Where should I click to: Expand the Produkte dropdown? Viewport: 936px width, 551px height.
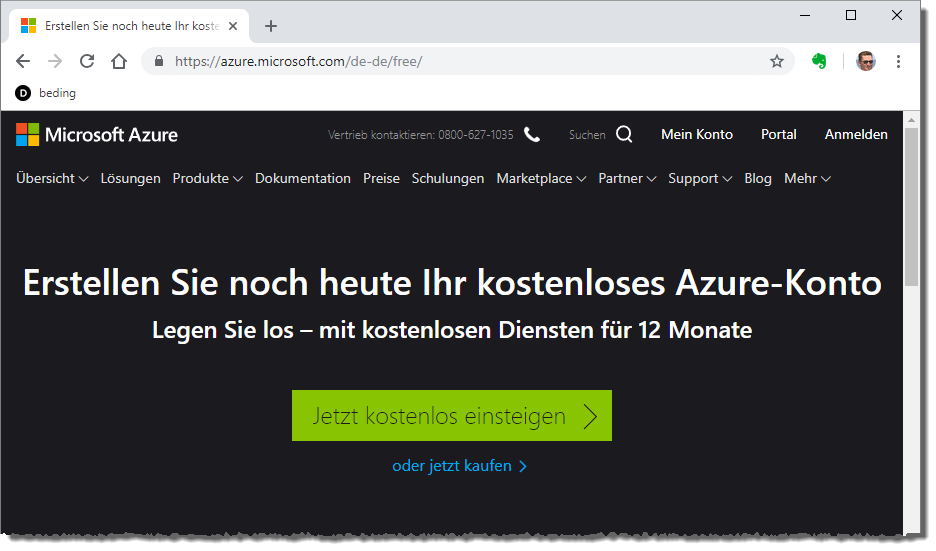point(207,178)
